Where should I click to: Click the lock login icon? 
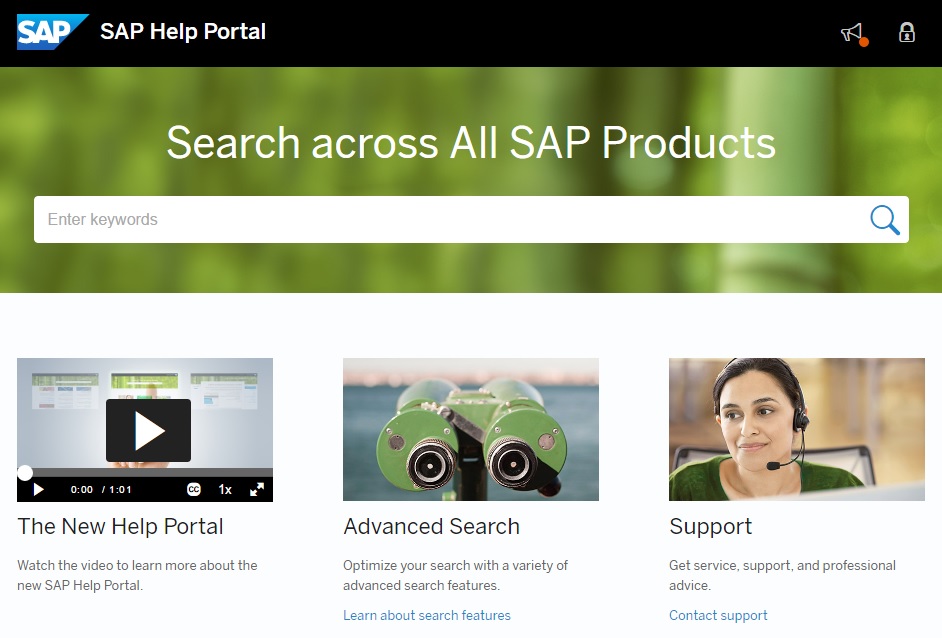pos(907,33)
